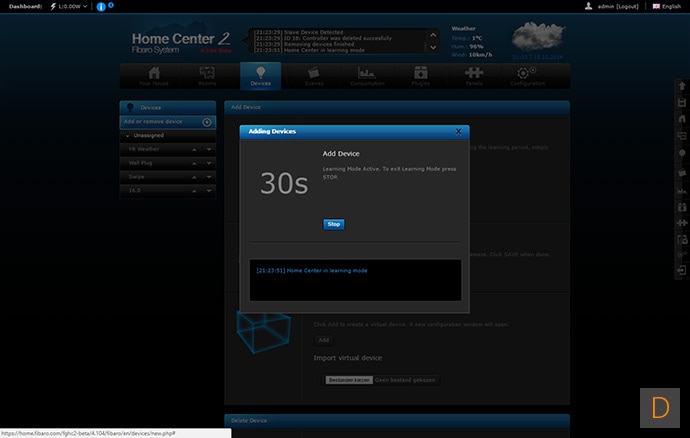The image size is (690, 438).
Task: Open the Consumption tab
Action: pos(367,76)
